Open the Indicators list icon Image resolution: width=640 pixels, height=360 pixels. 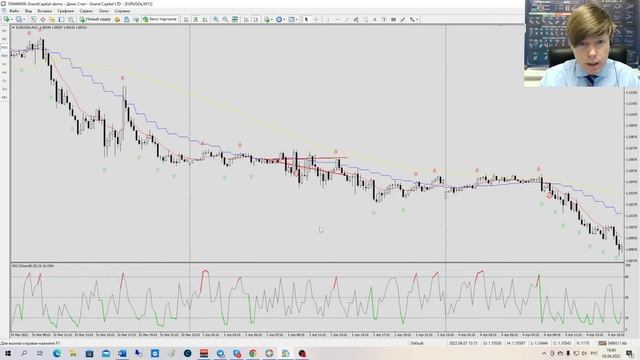[x=267, y=19]
